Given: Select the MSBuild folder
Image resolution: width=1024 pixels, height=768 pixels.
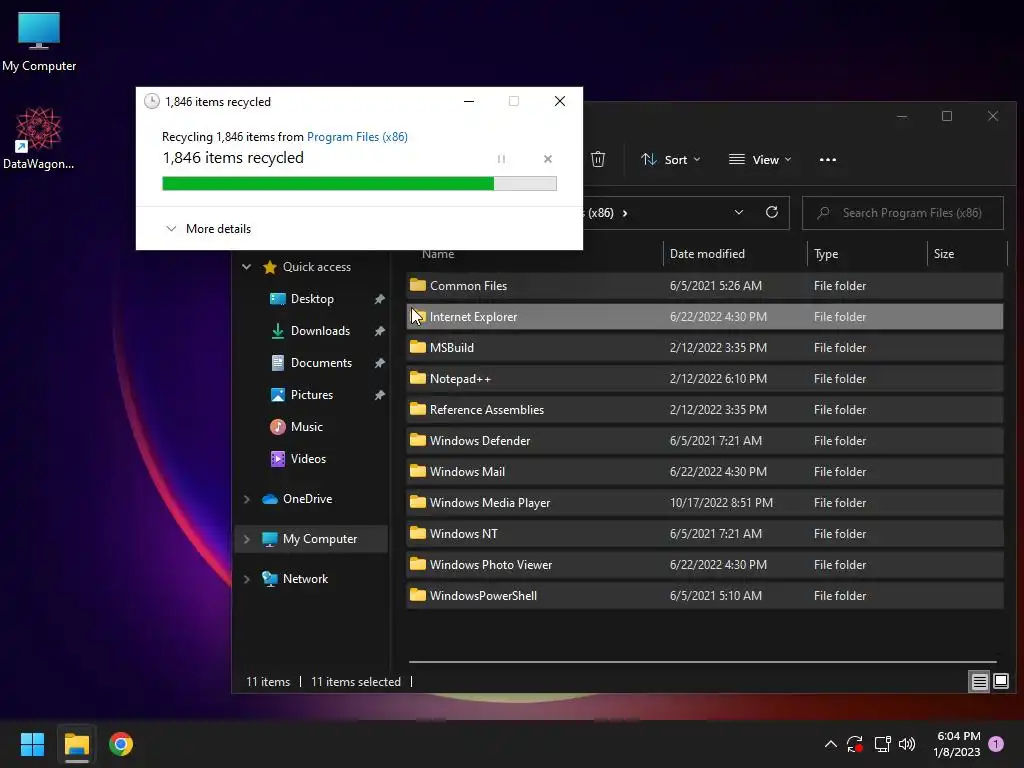Looking at the screenshot, I should [705, 347].
